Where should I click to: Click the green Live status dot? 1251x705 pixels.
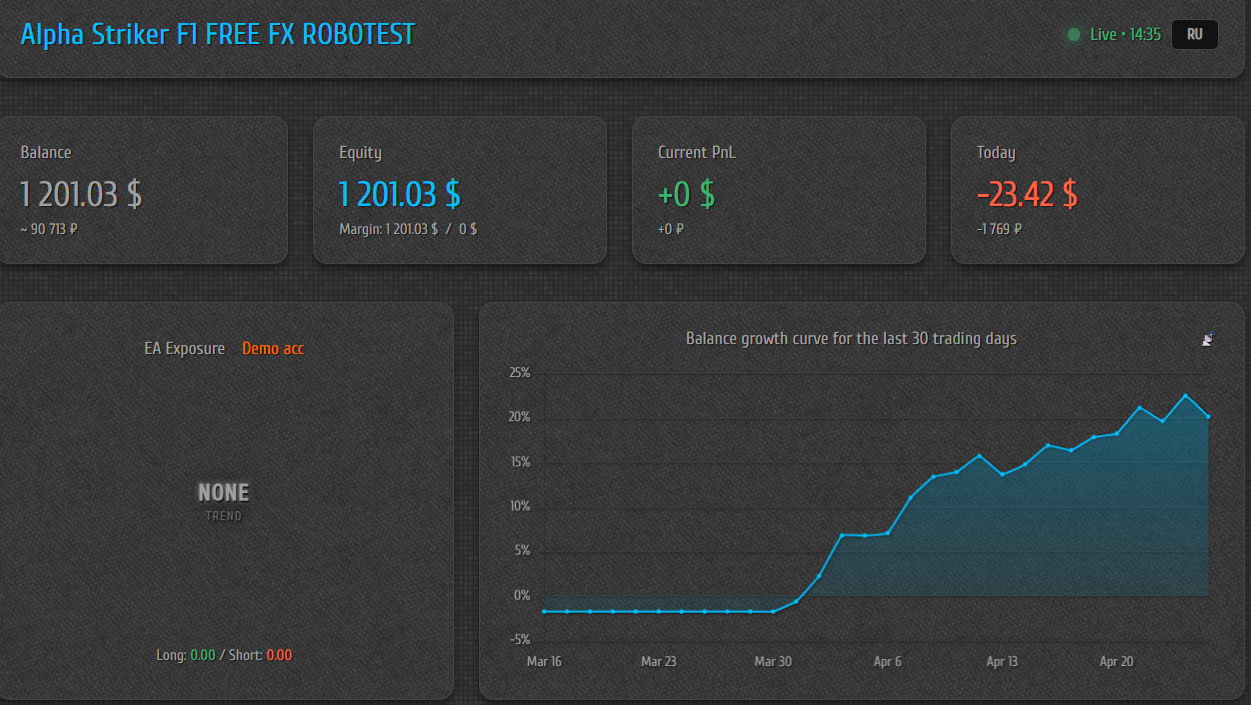pos(1074,35)
